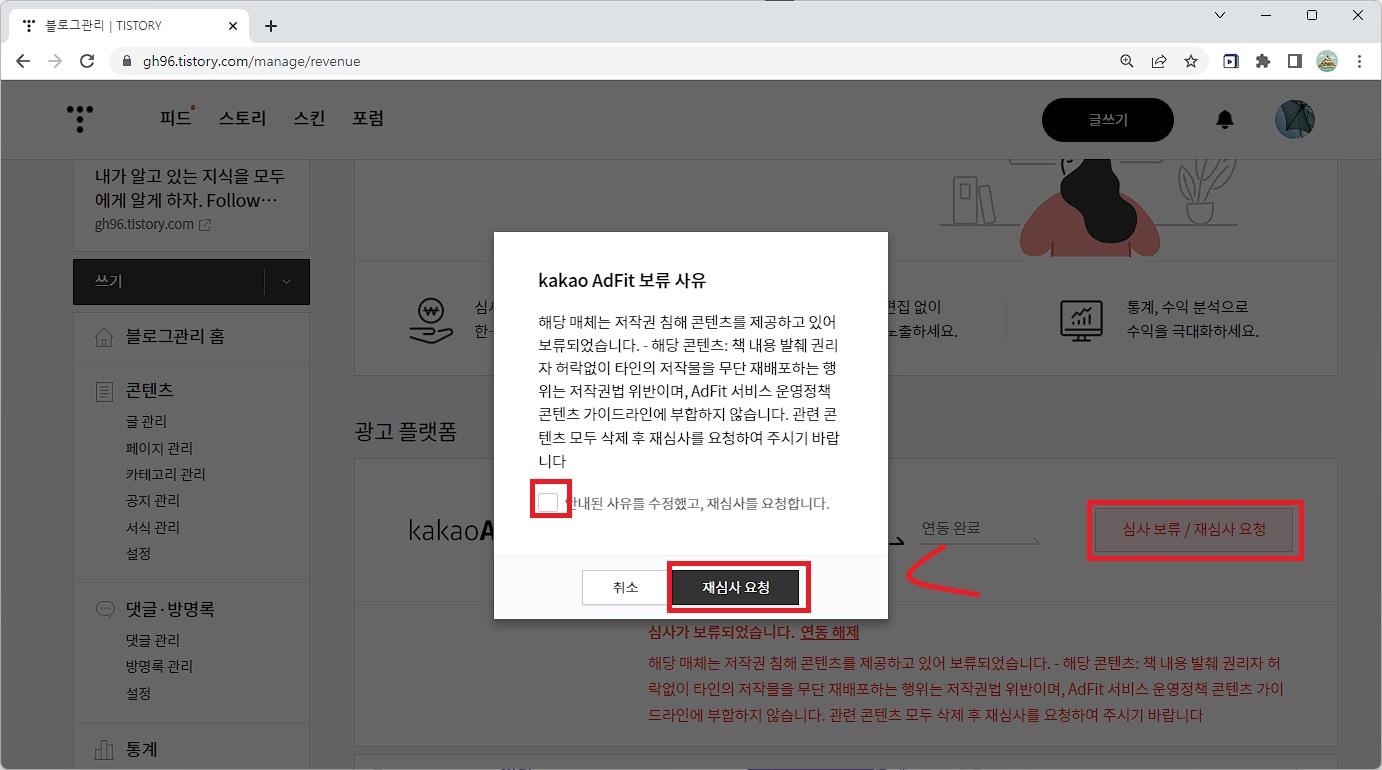1382x770 pixels.
Task: Click the 재심사 요청 button in dialog
Action: point(736,588)
